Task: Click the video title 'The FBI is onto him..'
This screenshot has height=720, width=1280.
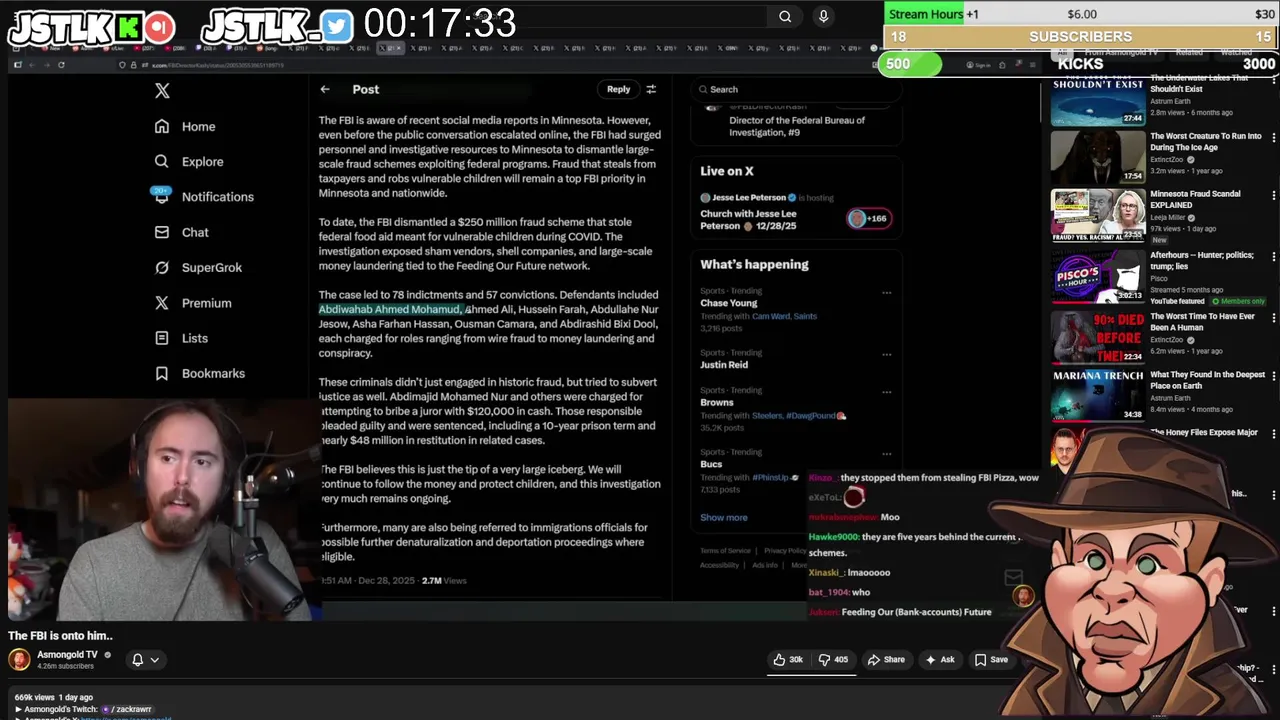Action: click(x=60, y=635)
